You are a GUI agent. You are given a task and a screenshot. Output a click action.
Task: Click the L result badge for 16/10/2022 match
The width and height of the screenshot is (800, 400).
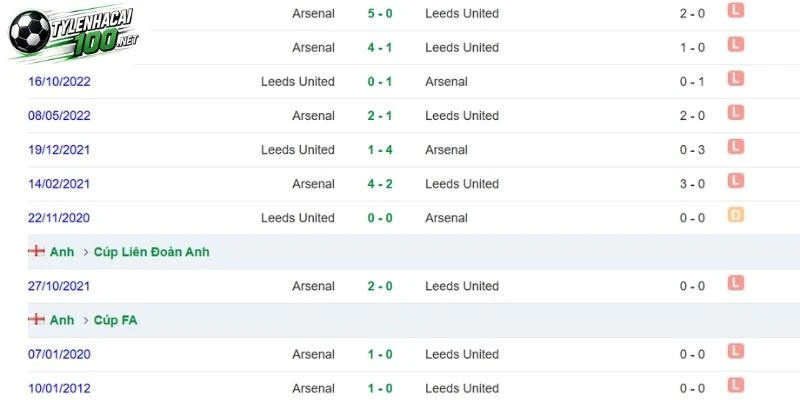pyautogui.click(x=736, y=79)
